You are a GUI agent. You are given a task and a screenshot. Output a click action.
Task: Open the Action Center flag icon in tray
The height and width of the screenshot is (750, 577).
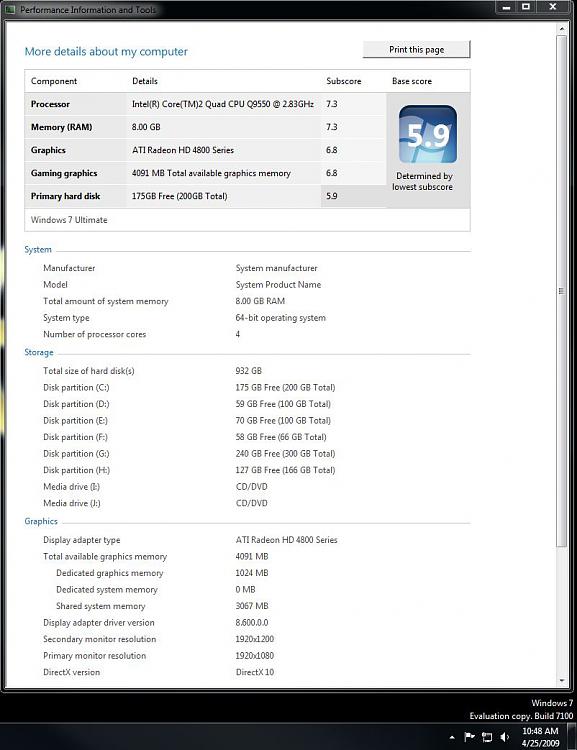[470, 737]
